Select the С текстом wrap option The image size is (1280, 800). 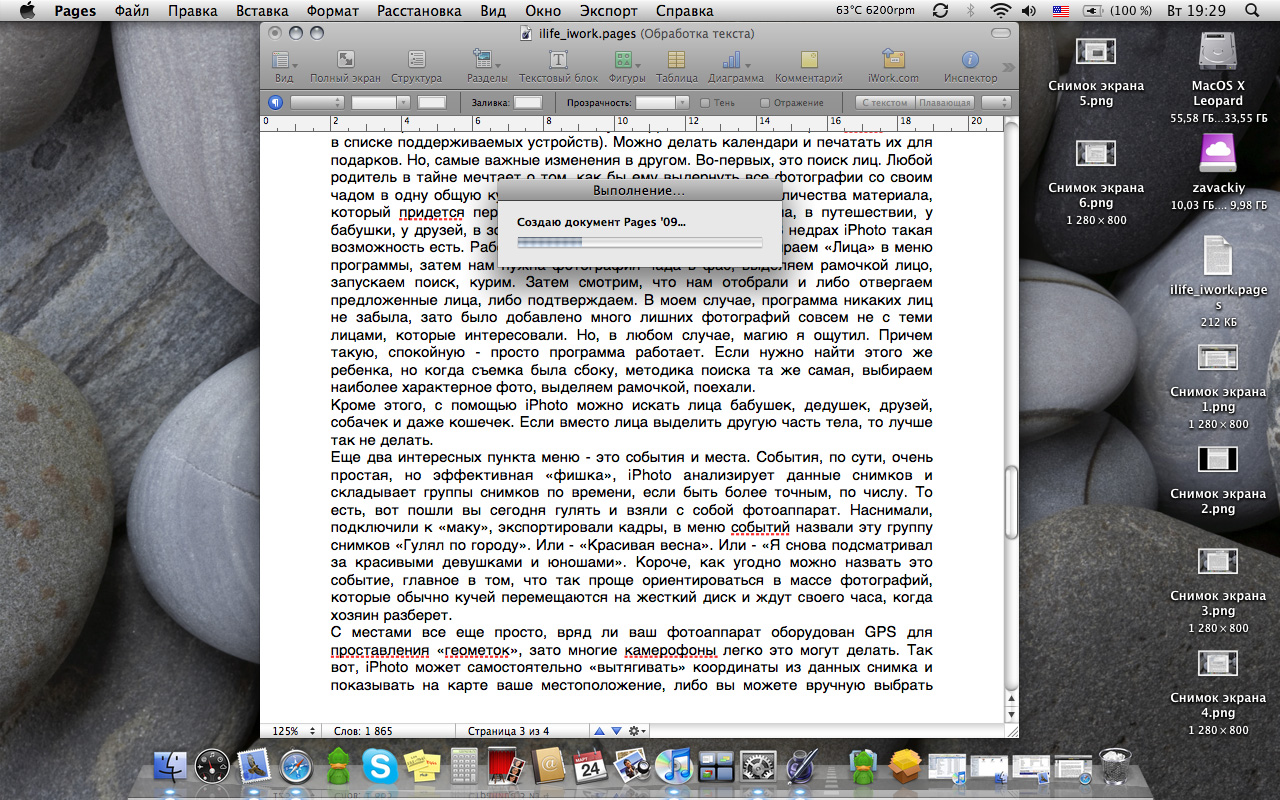click(884, 102)
